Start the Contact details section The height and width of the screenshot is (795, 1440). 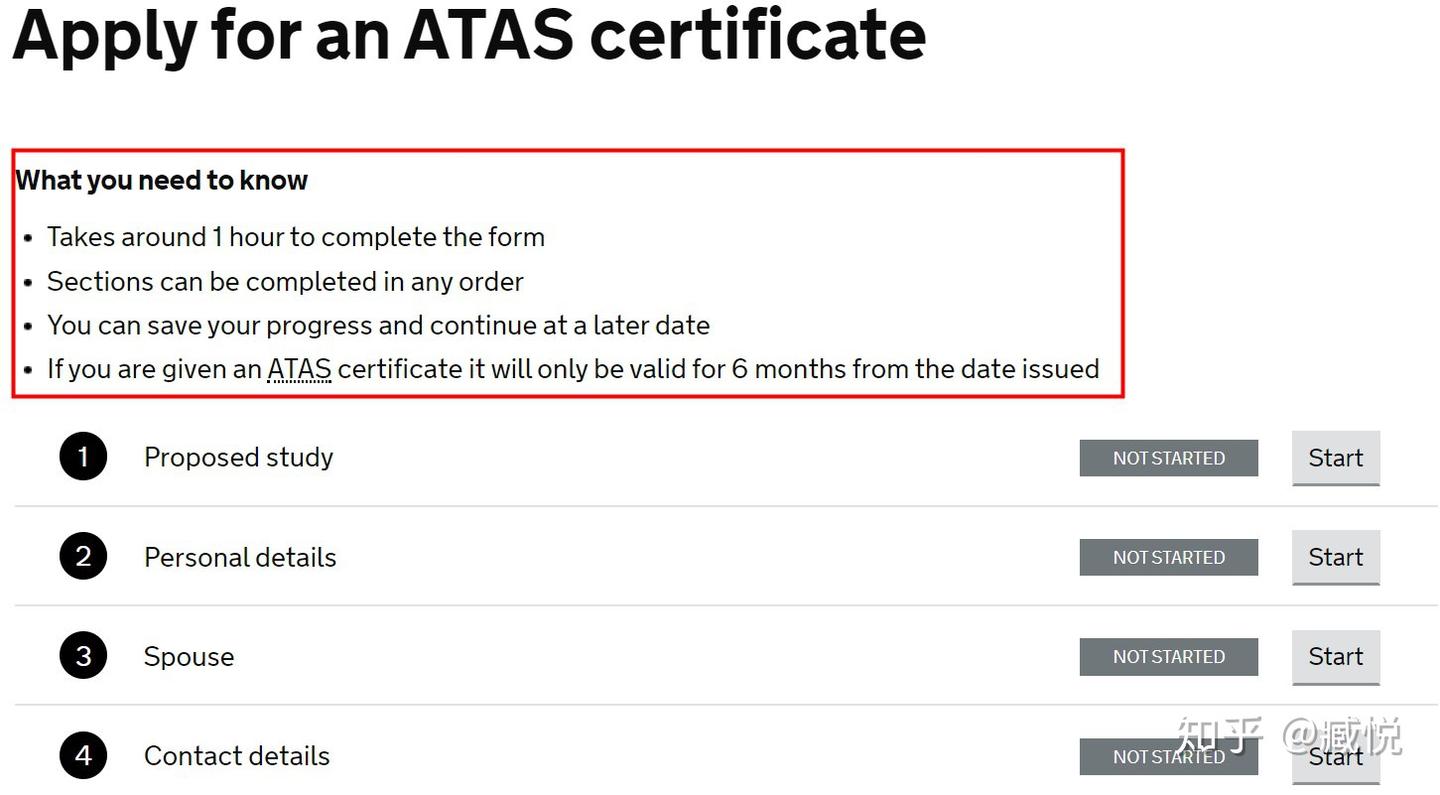click(1335, 756)
